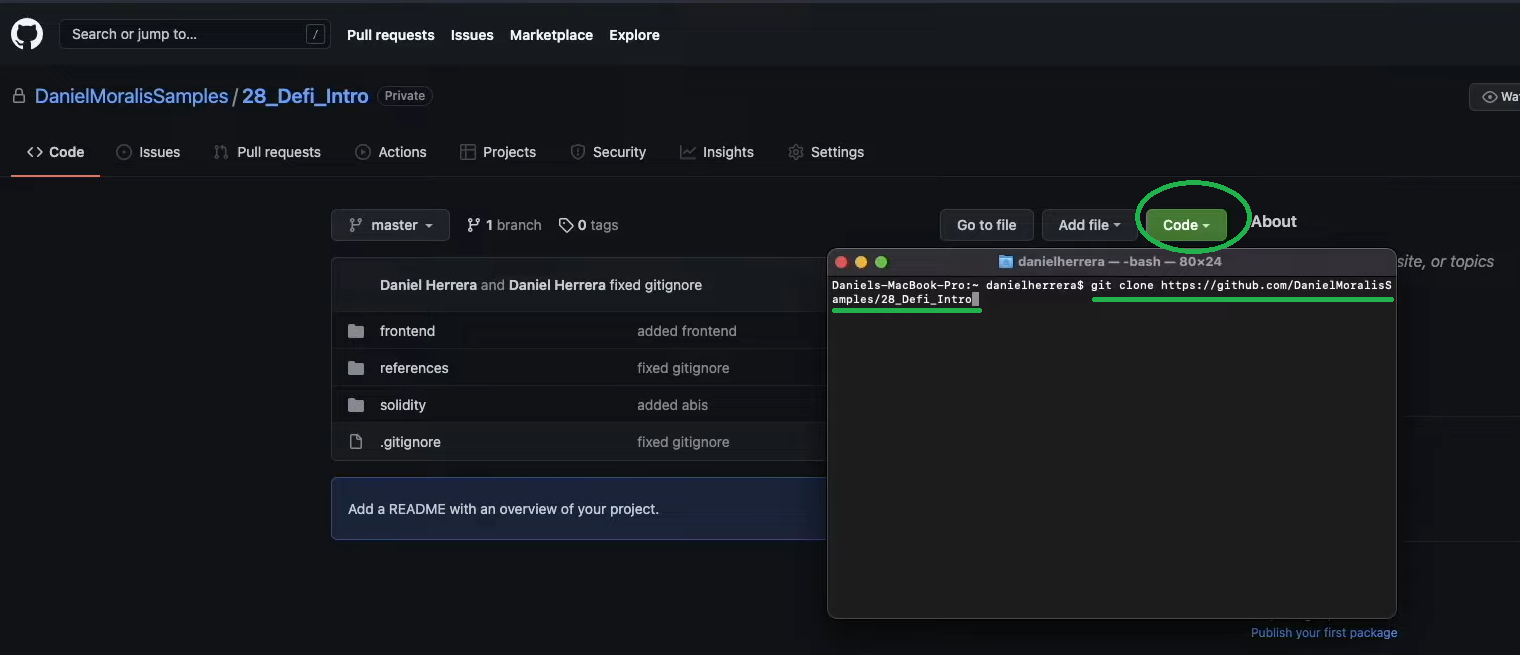The width and height of the screenshot is (1520, 655).
Task: Click the solidity folder icon
Action: (356, 405)
